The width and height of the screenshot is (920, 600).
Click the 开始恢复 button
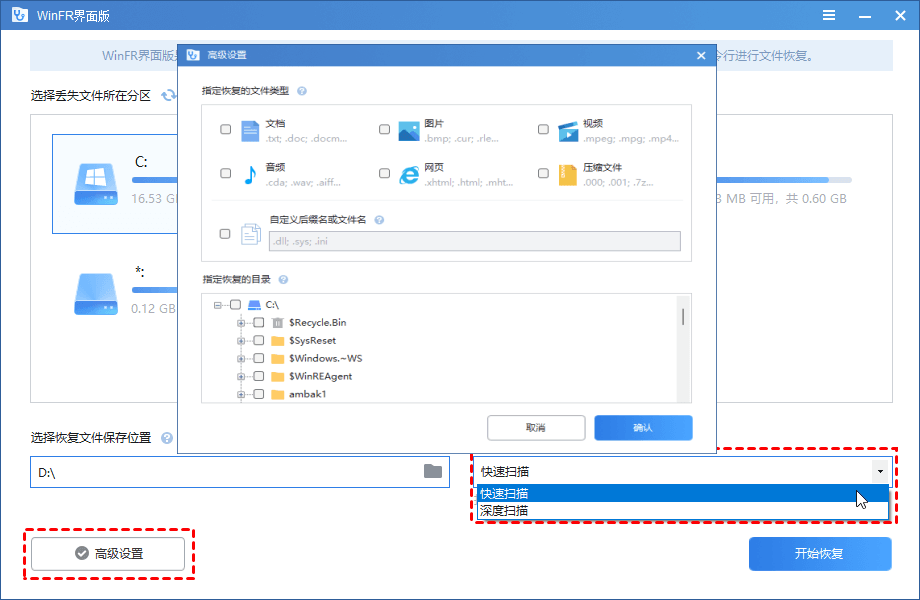click(x=819, y=553)
